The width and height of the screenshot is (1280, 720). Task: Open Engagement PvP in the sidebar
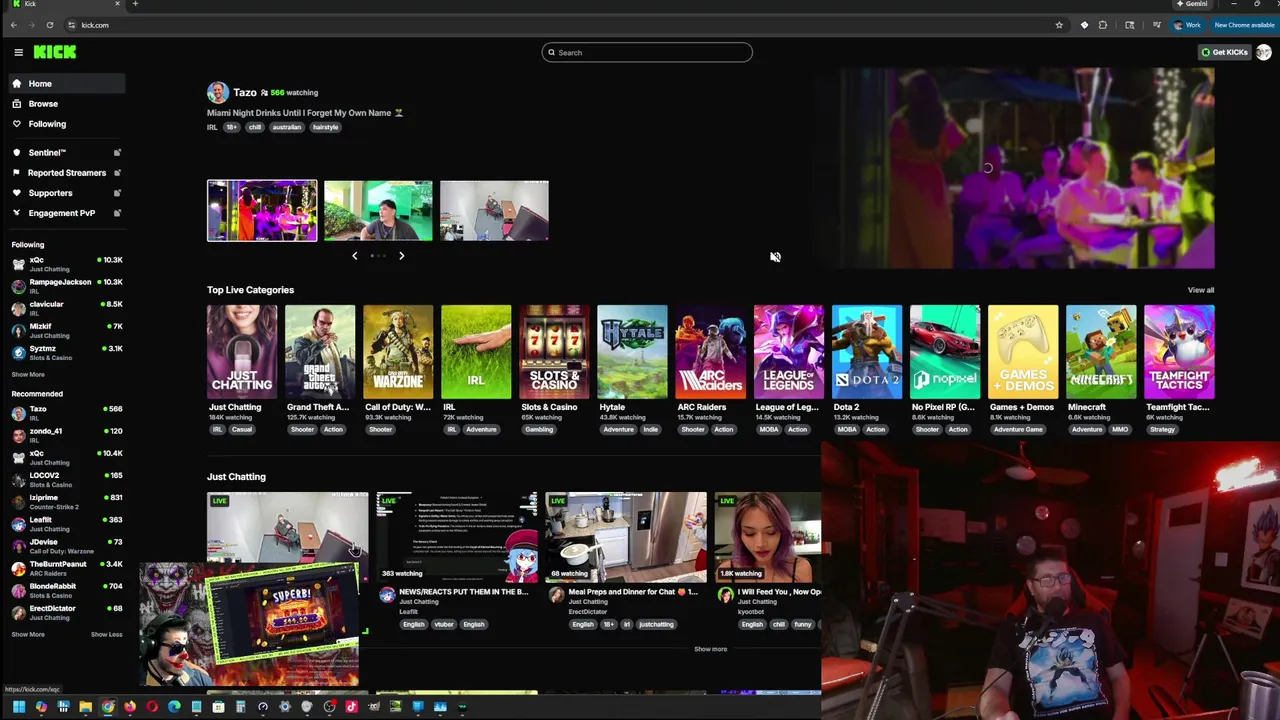click(x=61, y=213)
